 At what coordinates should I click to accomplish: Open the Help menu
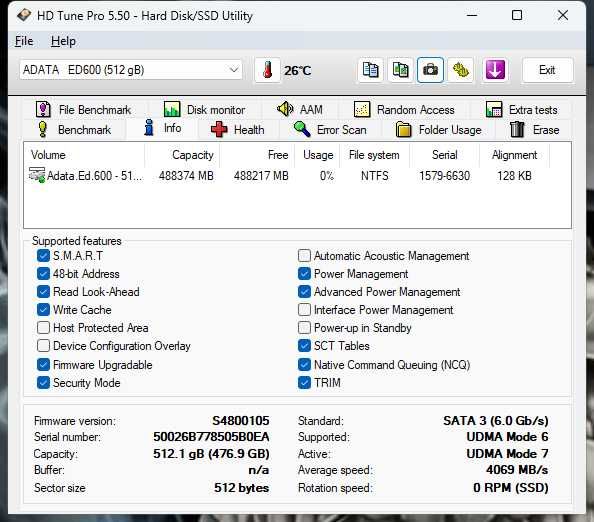(63, 41)
